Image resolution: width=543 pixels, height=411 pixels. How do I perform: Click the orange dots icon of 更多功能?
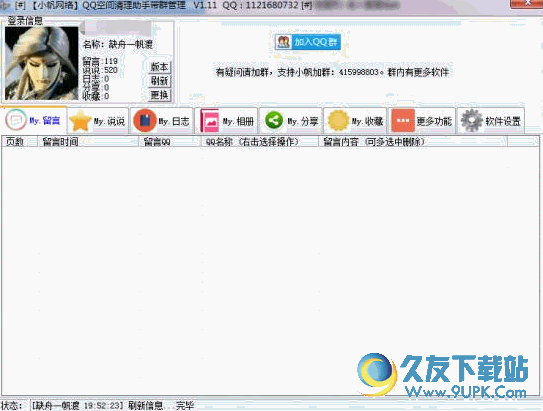[x=403, y=121]
